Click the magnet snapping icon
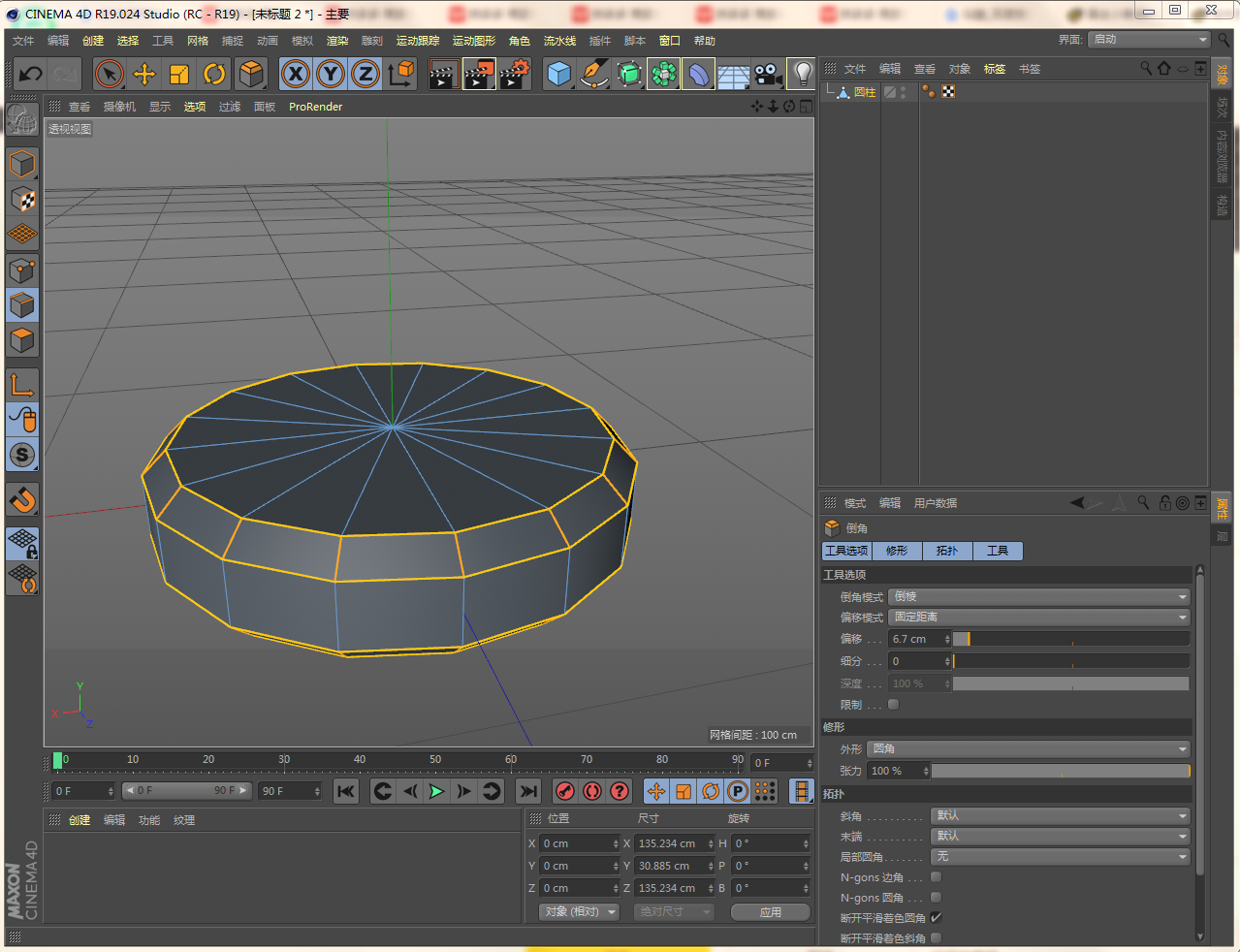Viewport: 1240px width, 952px height. click(x=22, y=499)
